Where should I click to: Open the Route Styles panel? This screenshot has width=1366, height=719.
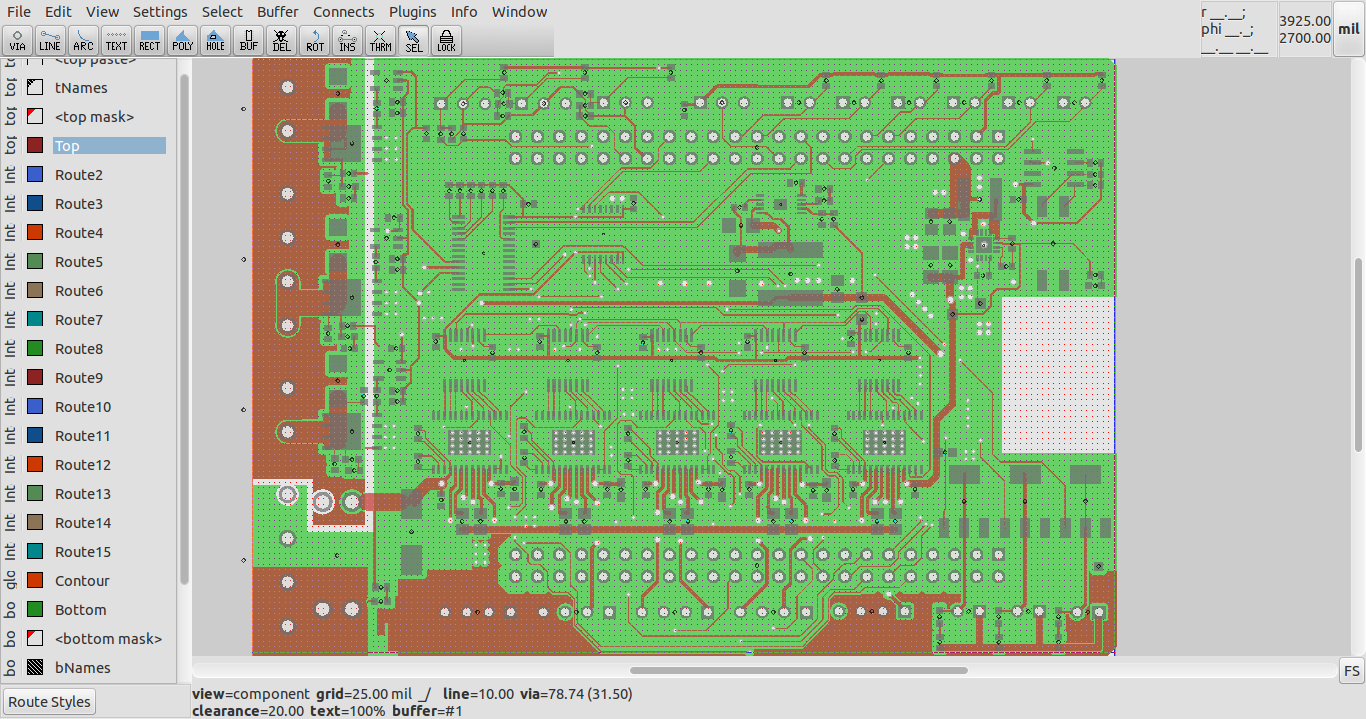click(48, 701)
